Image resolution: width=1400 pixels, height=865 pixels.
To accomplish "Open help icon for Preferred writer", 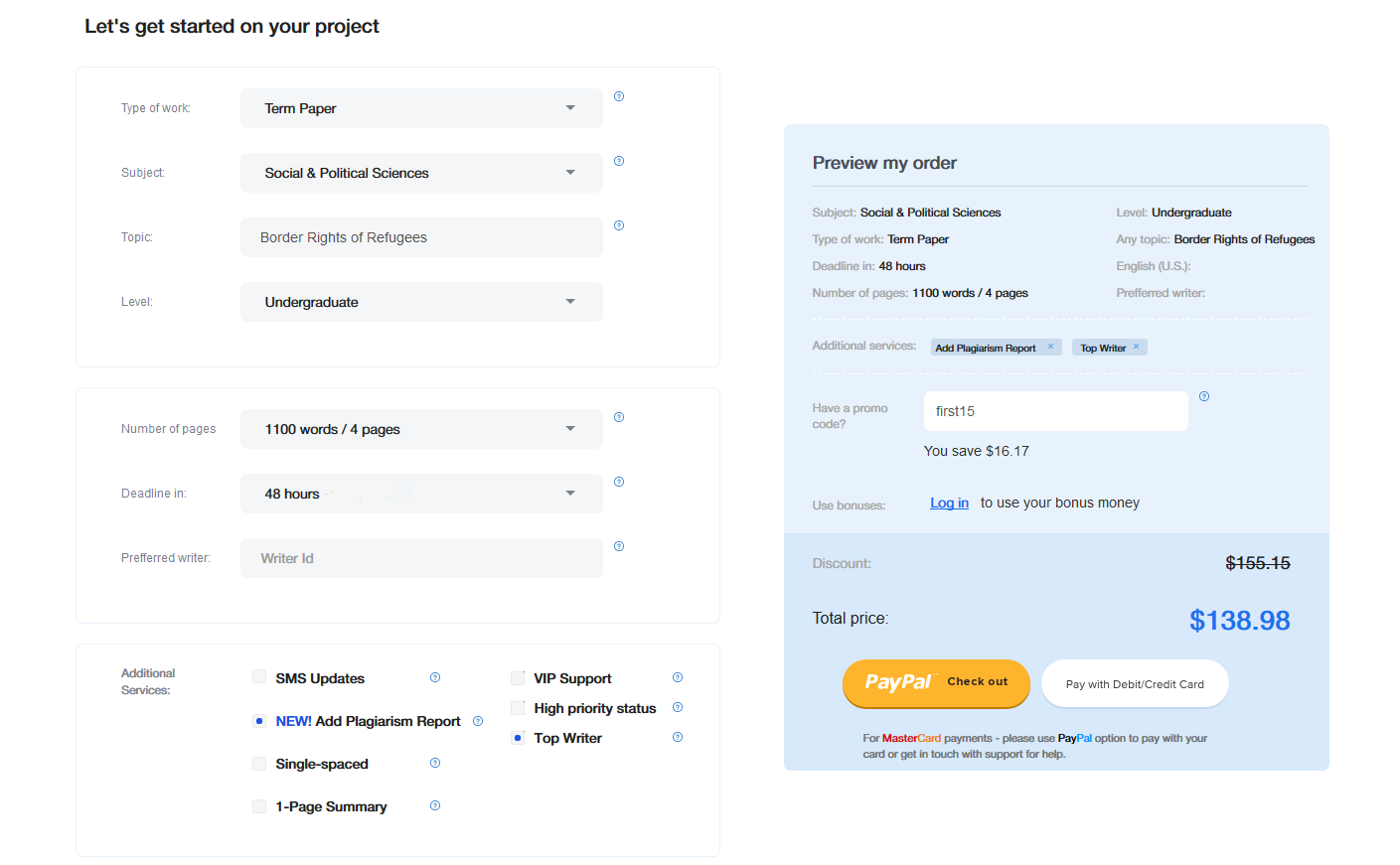I will (619, 546).
